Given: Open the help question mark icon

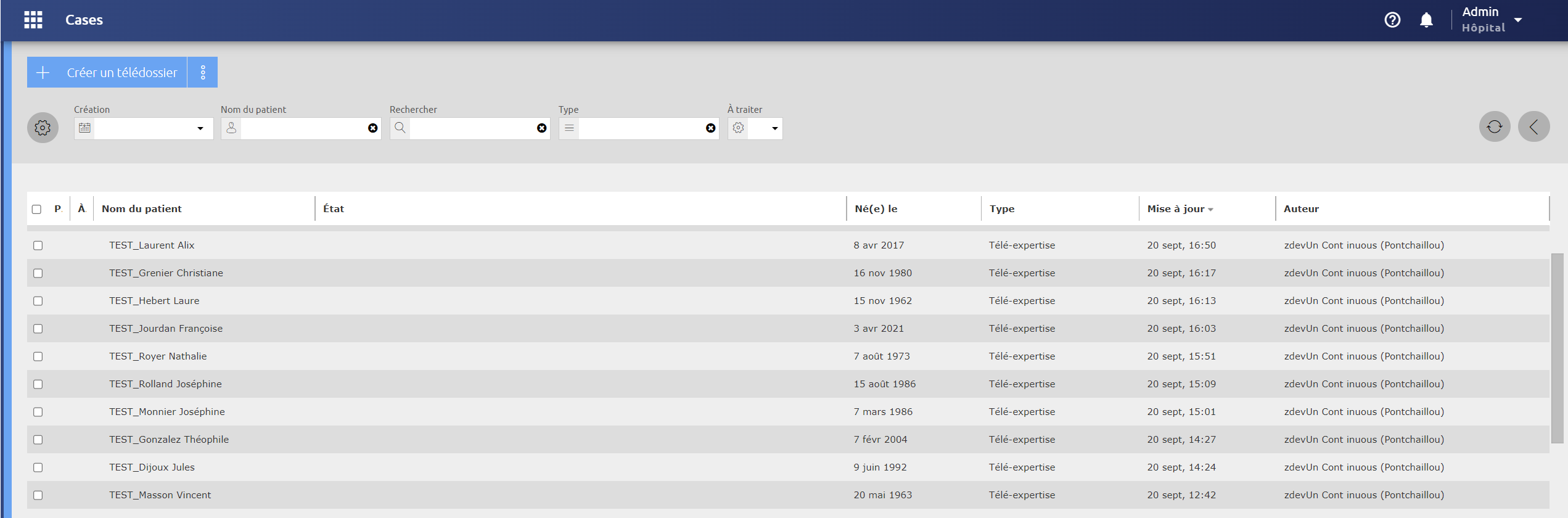Looking at the screenshot, I should pos(1392,20).
